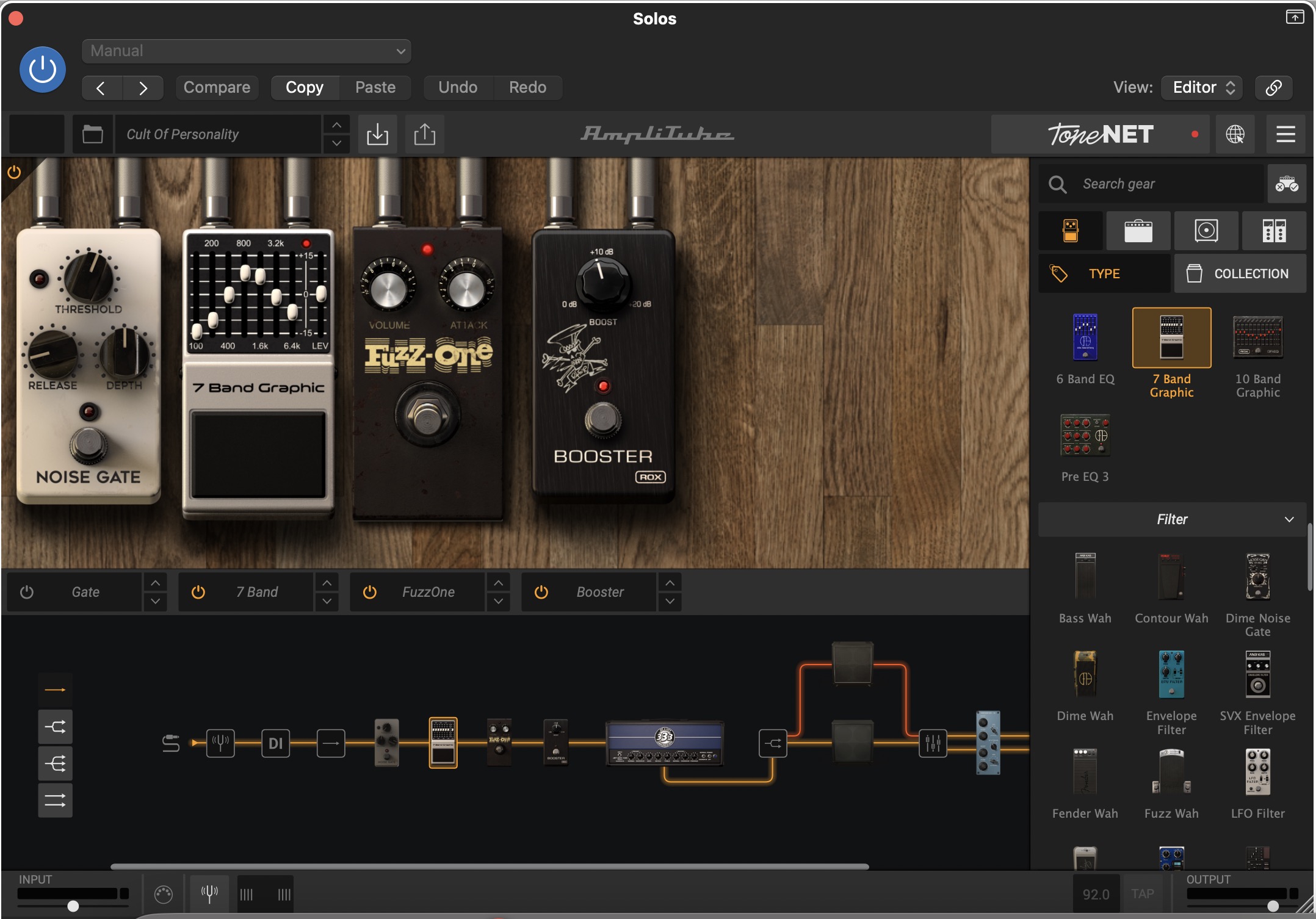The width and height of the screenshot is (1316, 919).
Task: Click the Cult Of Personality preset name
Action: (219, 134)
